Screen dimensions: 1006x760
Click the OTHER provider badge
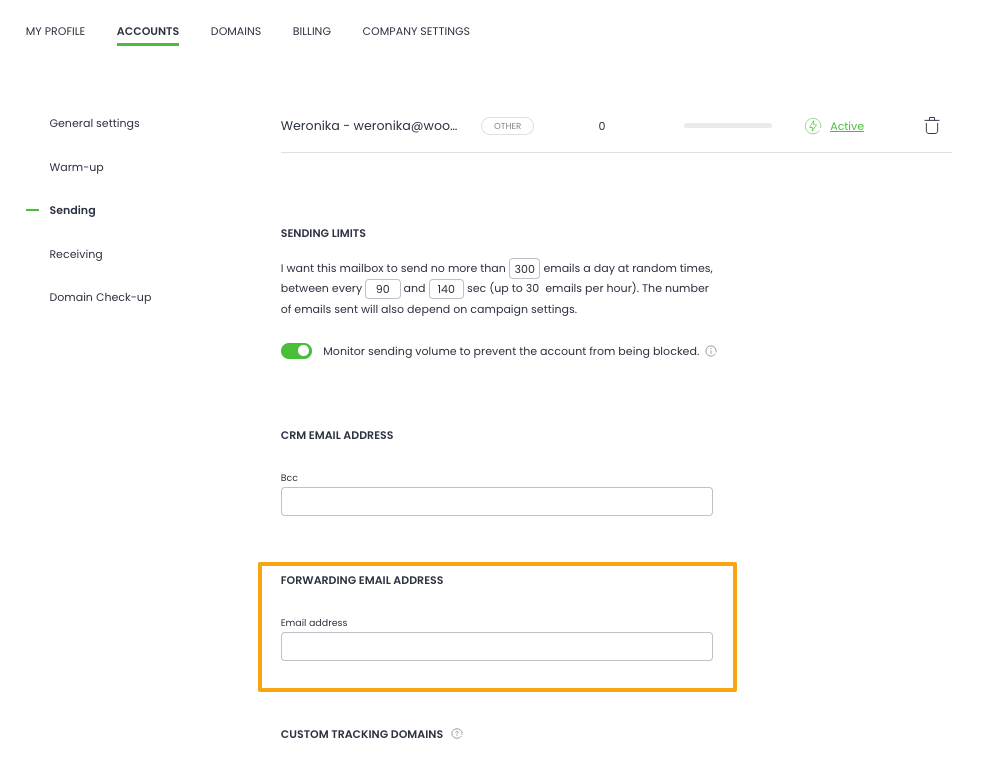507,126
